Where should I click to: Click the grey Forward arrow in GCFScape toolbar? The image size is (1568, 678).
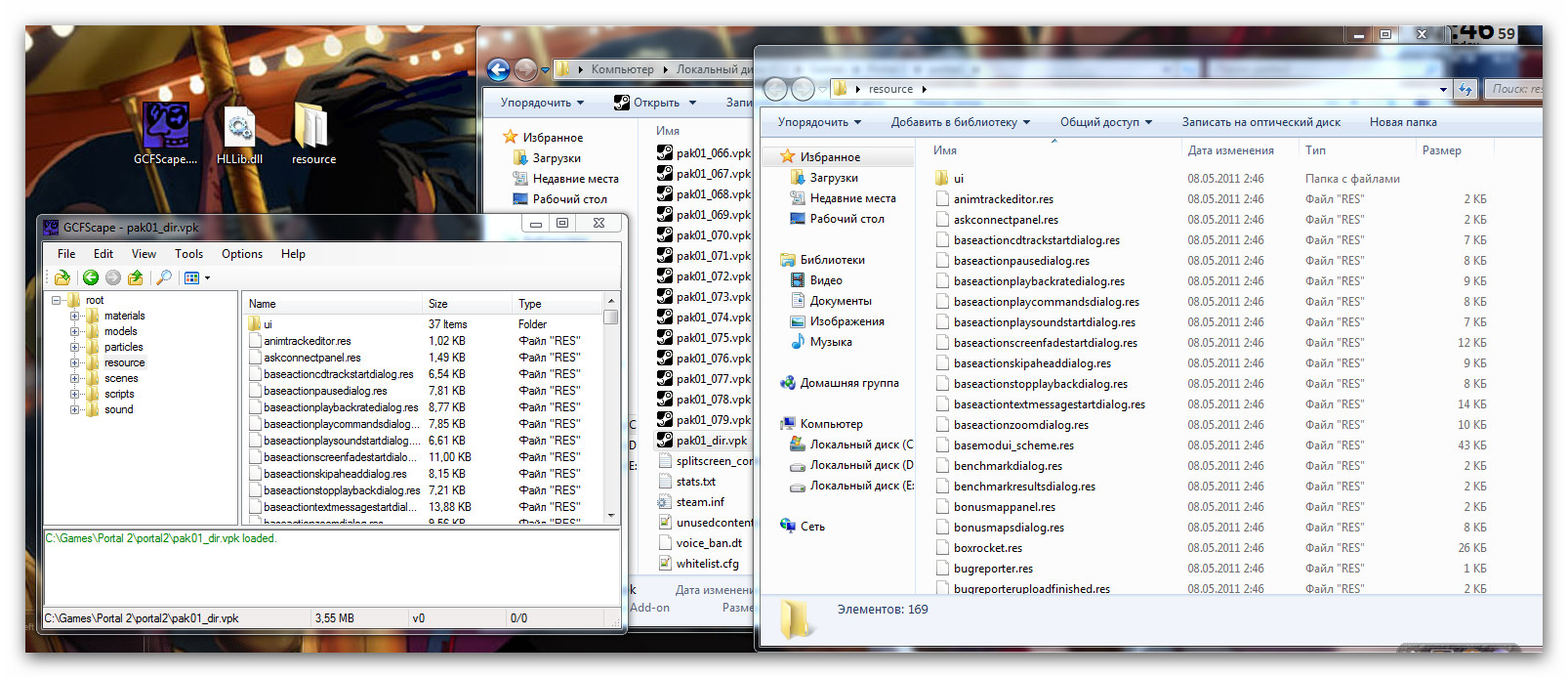point(113,278)
